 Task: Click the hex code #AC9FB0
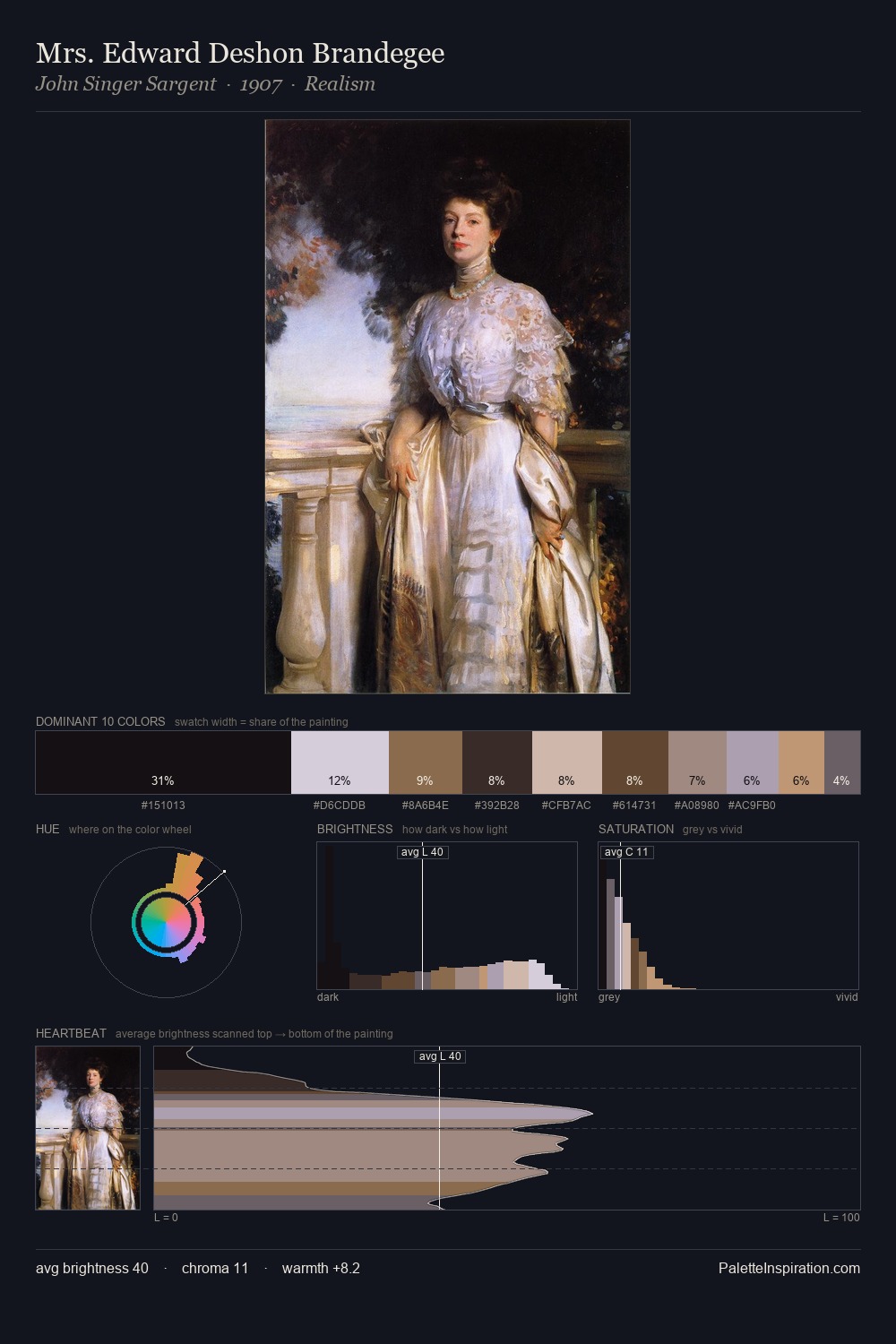tap(752, 806)
